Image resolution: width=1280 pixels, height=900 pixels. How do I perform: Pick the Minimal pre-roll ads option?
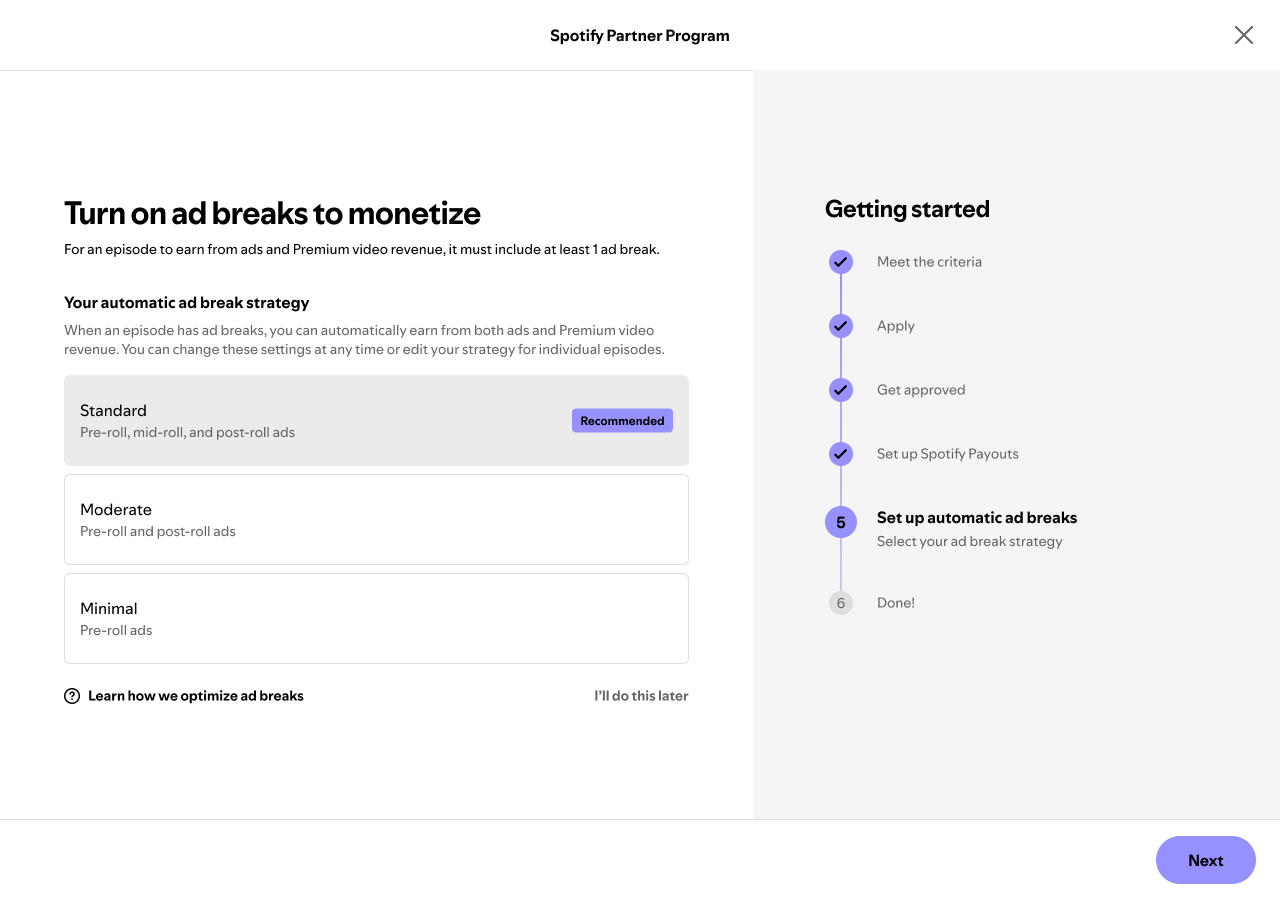(376, 618)
